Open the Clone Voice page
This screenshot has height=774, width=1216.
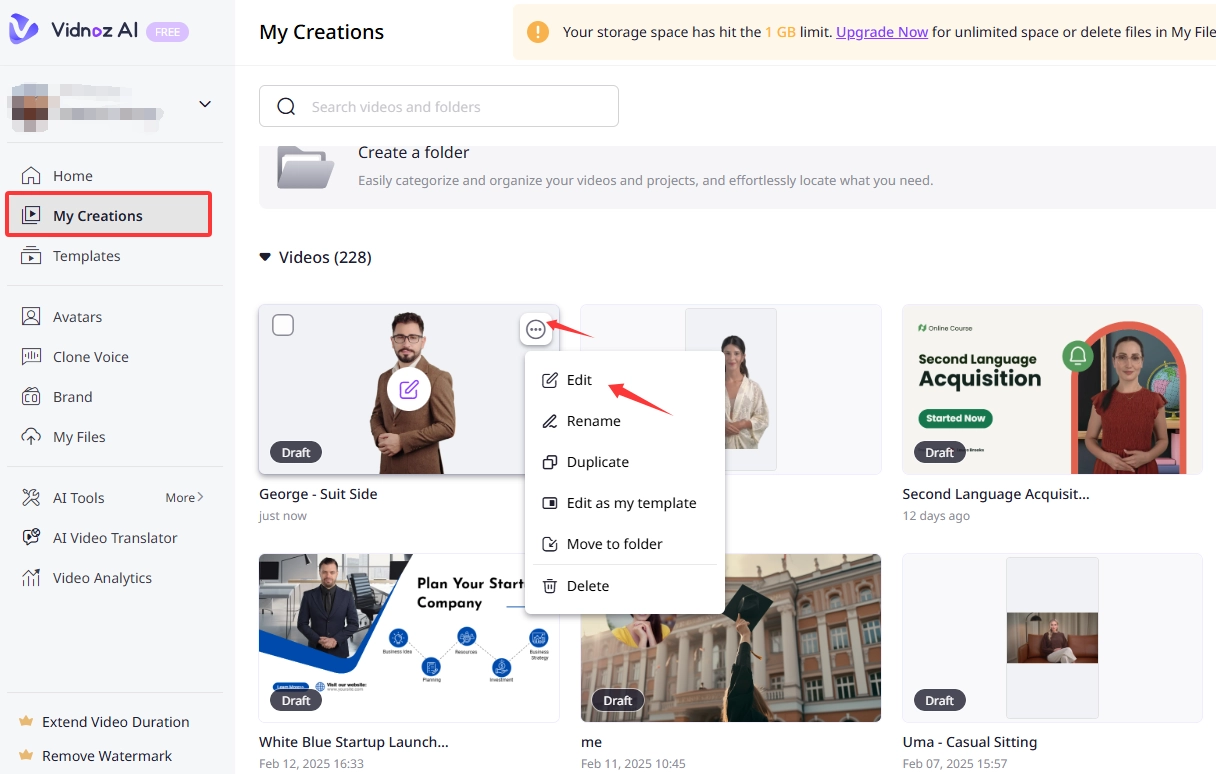90,357
